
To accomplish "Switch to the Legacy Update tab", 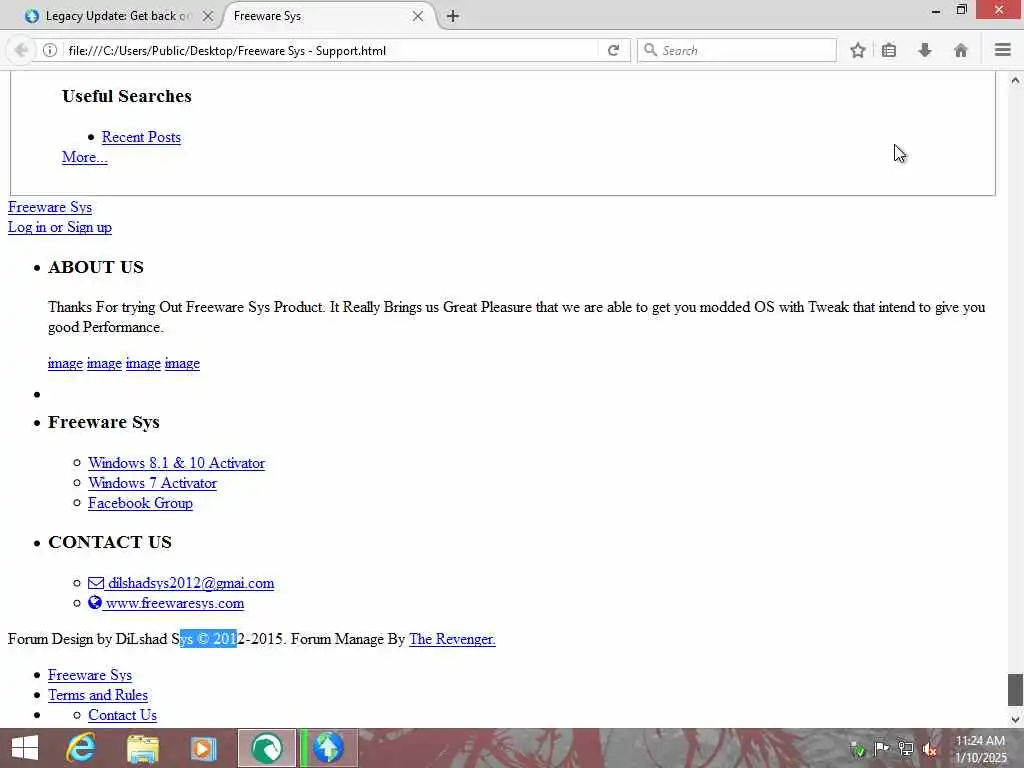I will 118,16.
